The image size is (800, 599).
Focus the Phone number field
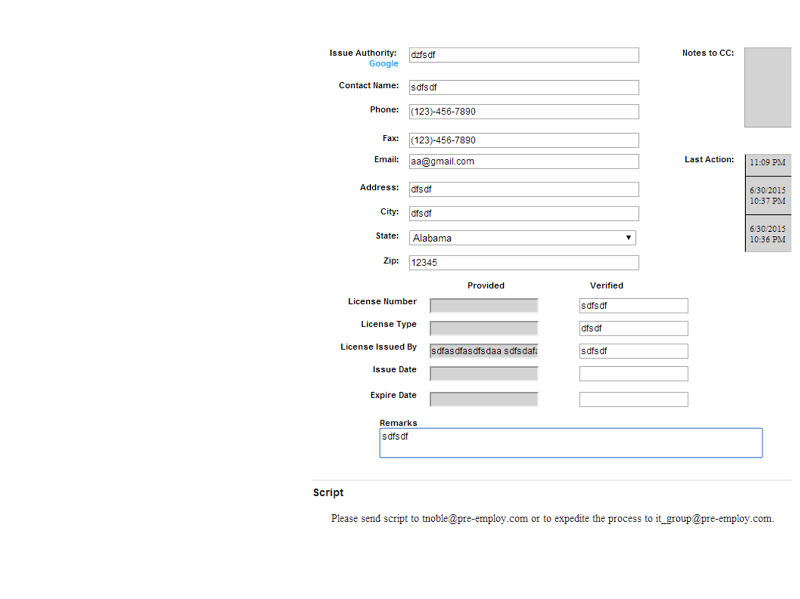click(x=523, y=112)
